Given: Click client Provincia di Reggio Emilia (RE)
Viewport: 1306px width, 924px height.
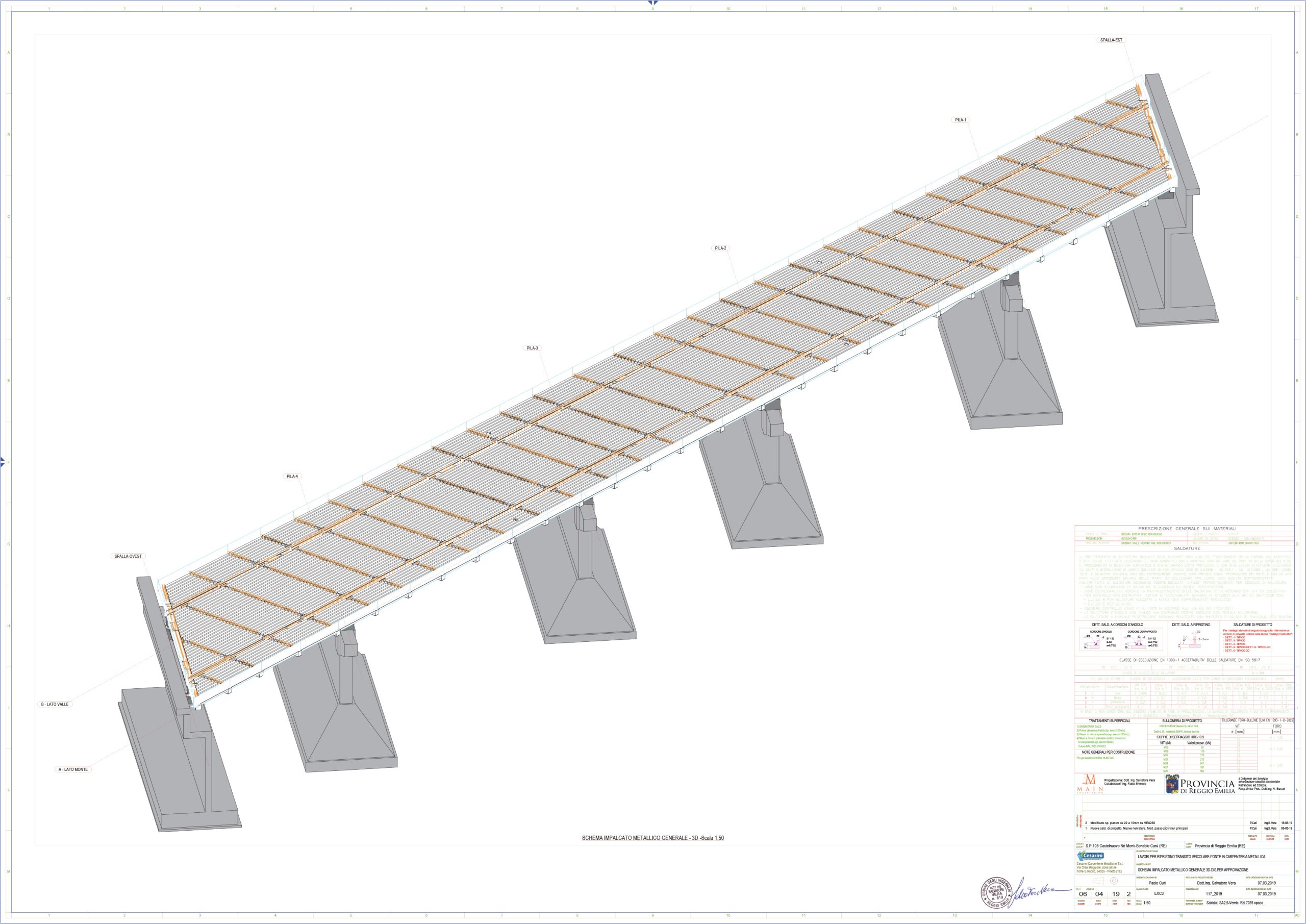Looking at the screenshot, I should pyautogui.click(x=1220, y=846).
